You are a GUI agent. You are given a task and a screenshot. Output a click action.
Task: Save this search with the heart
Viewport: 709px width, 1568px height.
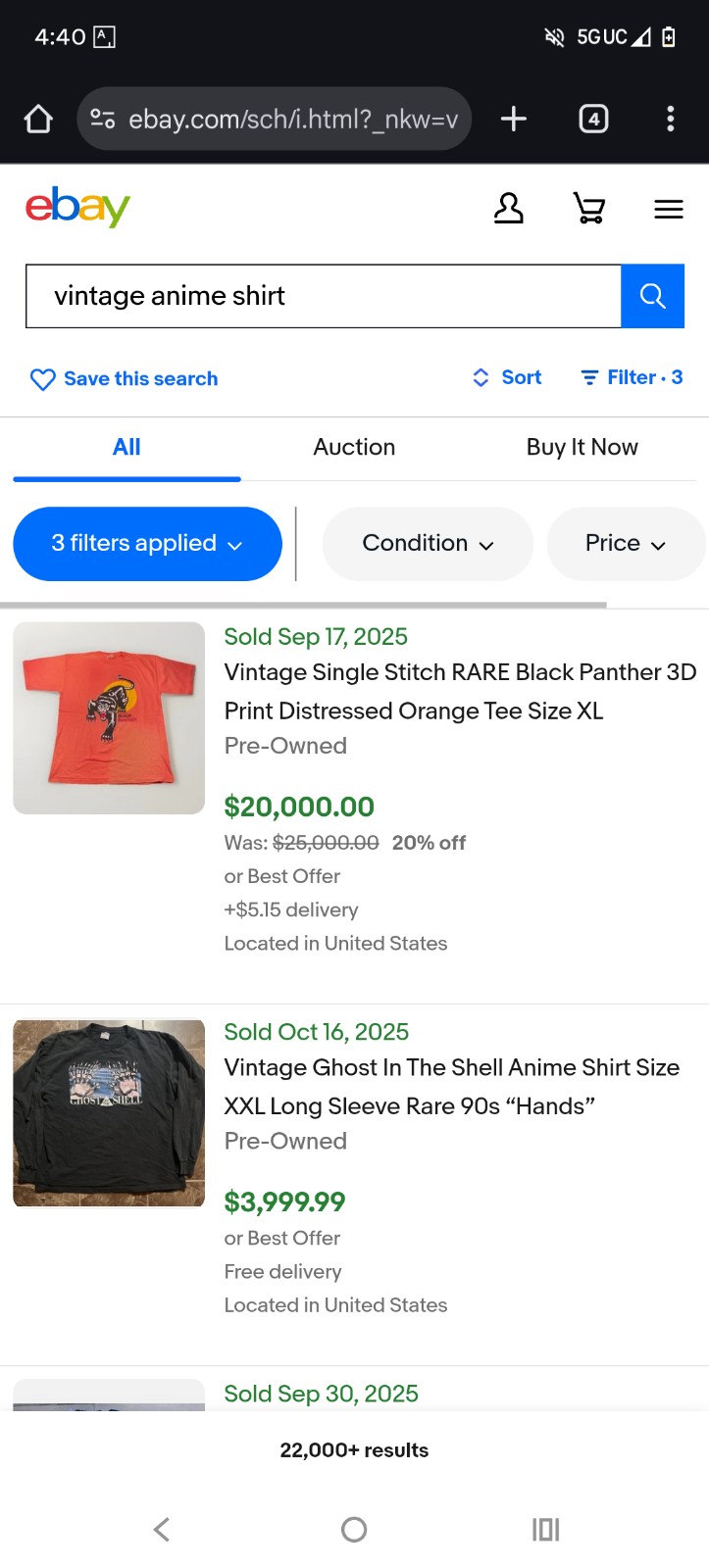tap(124, 379)
